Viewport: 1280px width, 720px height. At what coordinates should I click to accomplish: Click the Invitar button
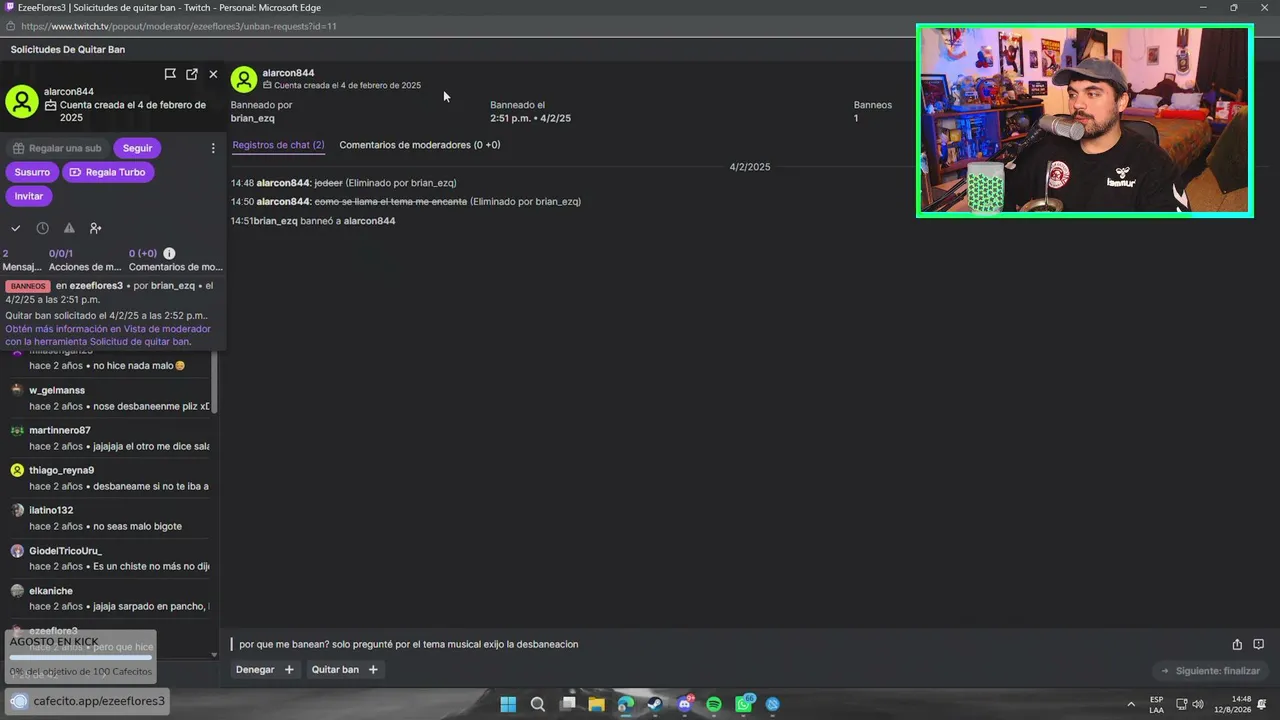[x=29, y=196]
